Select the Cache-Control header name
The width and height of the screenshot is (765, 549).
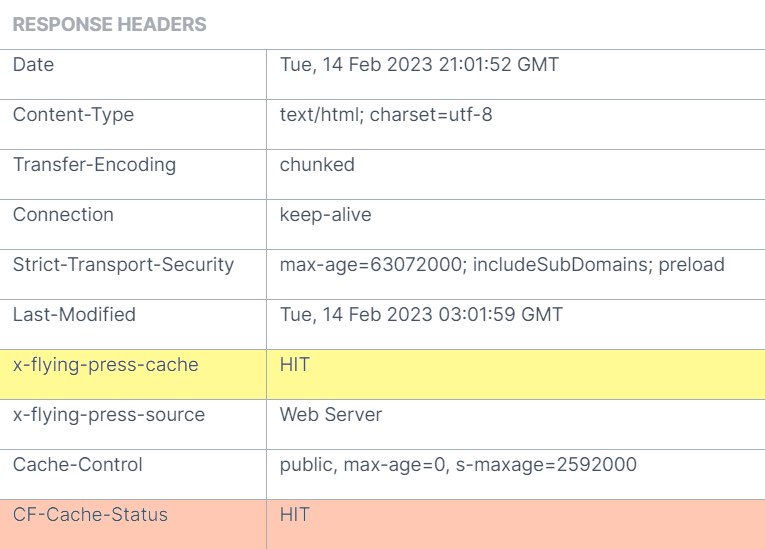(x=78, y=465)
